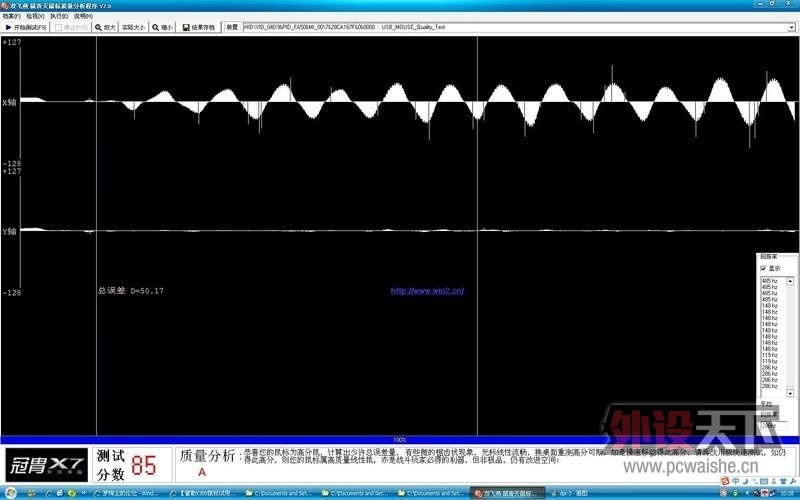The height and width of the screenshot is (500, 800).
Task: Click the 双飞燕 mouse test taskbar item
Action: coord(507,493)
